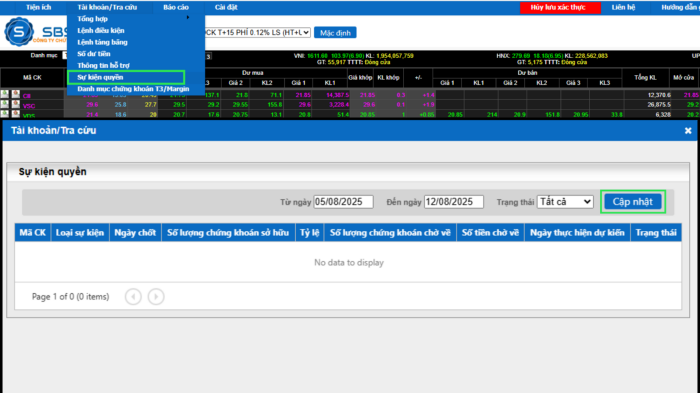Go to previous page of results

[133, 297]
